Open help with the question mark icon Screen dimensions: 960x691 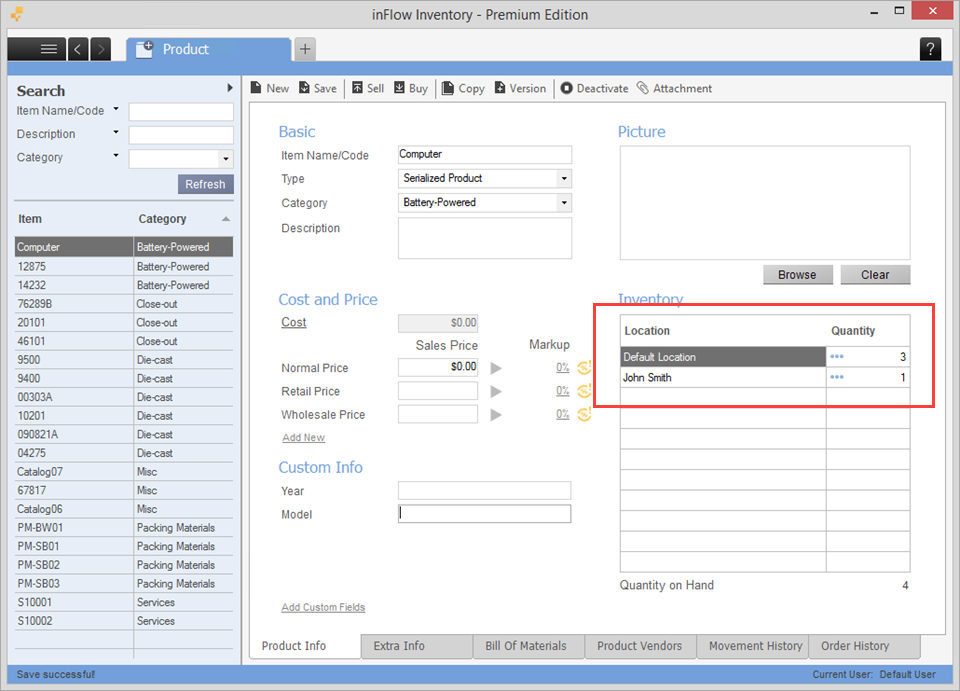point(930,49)
